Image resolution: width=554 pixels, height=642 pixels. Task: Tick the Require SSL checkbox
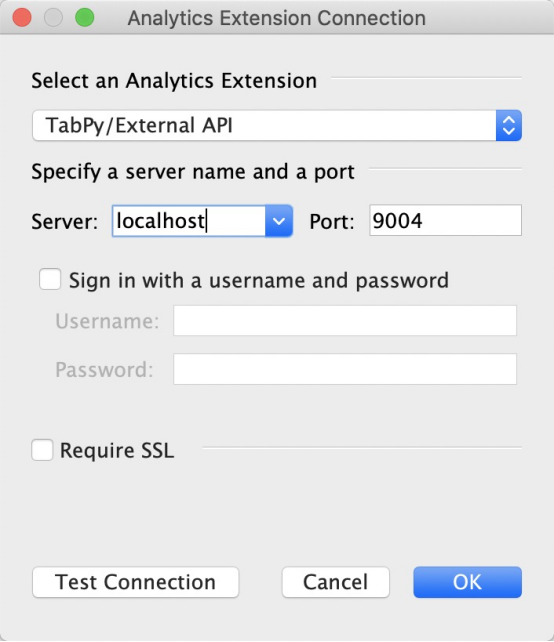42,450
